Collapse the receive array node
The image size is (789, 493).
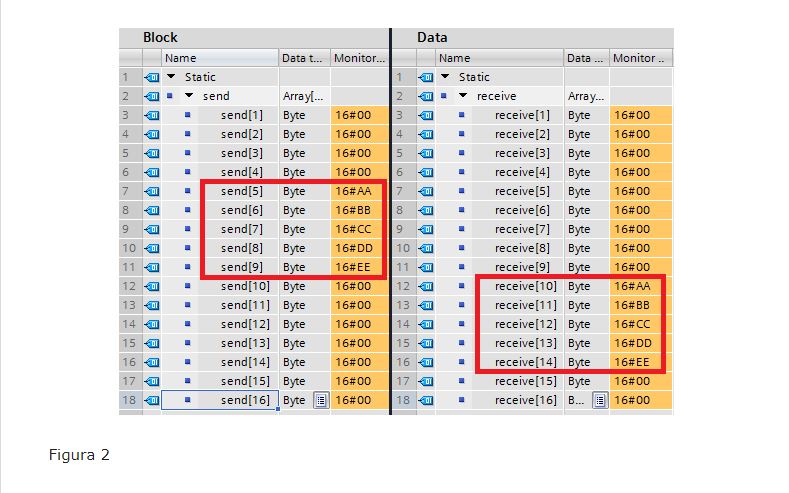click(x=463, y=97)
